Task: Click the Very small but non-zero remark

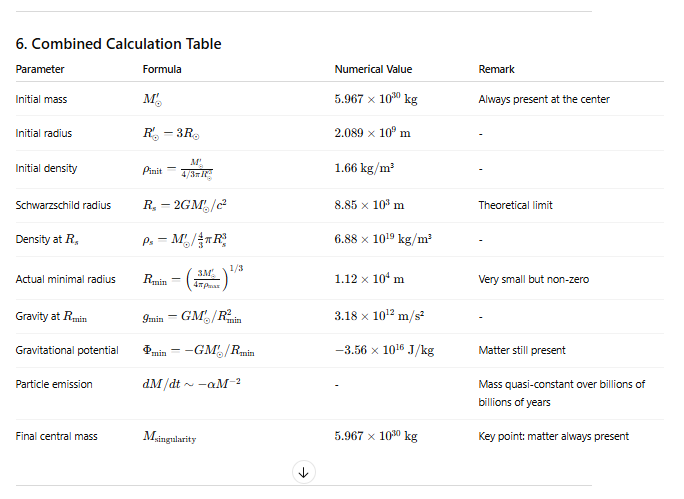Action: click(532, 279)
